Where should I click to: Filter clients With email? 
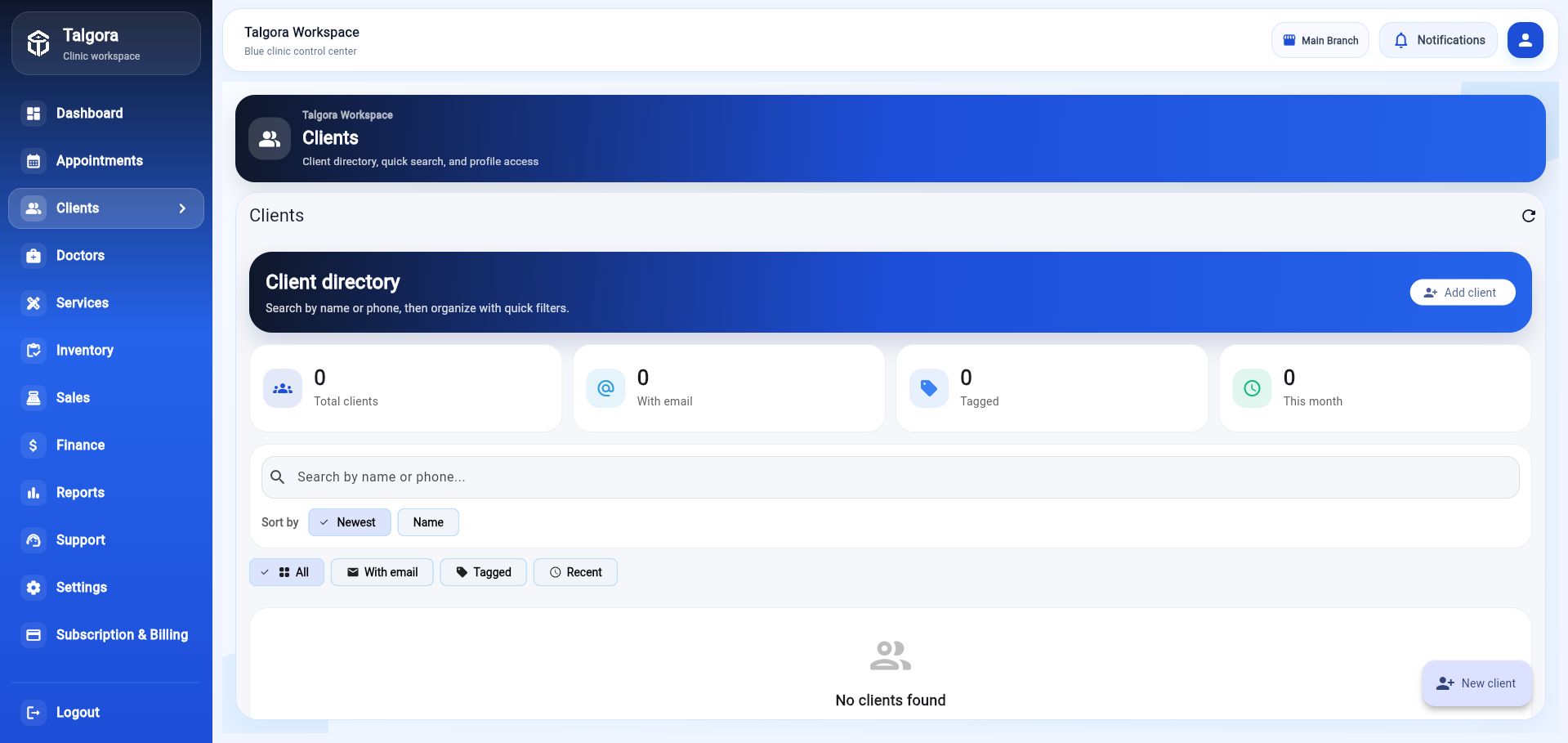click(x=382, y=572)
